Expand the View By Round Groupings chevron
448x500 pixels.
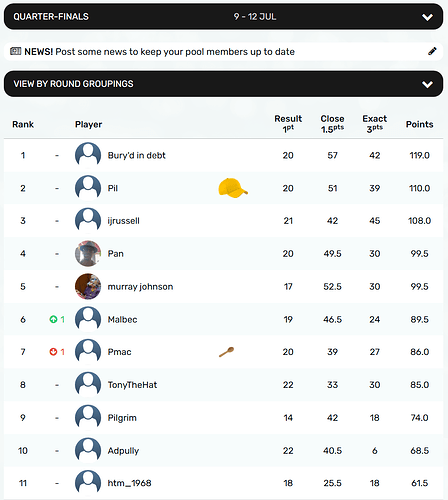[x=427, y=84]
